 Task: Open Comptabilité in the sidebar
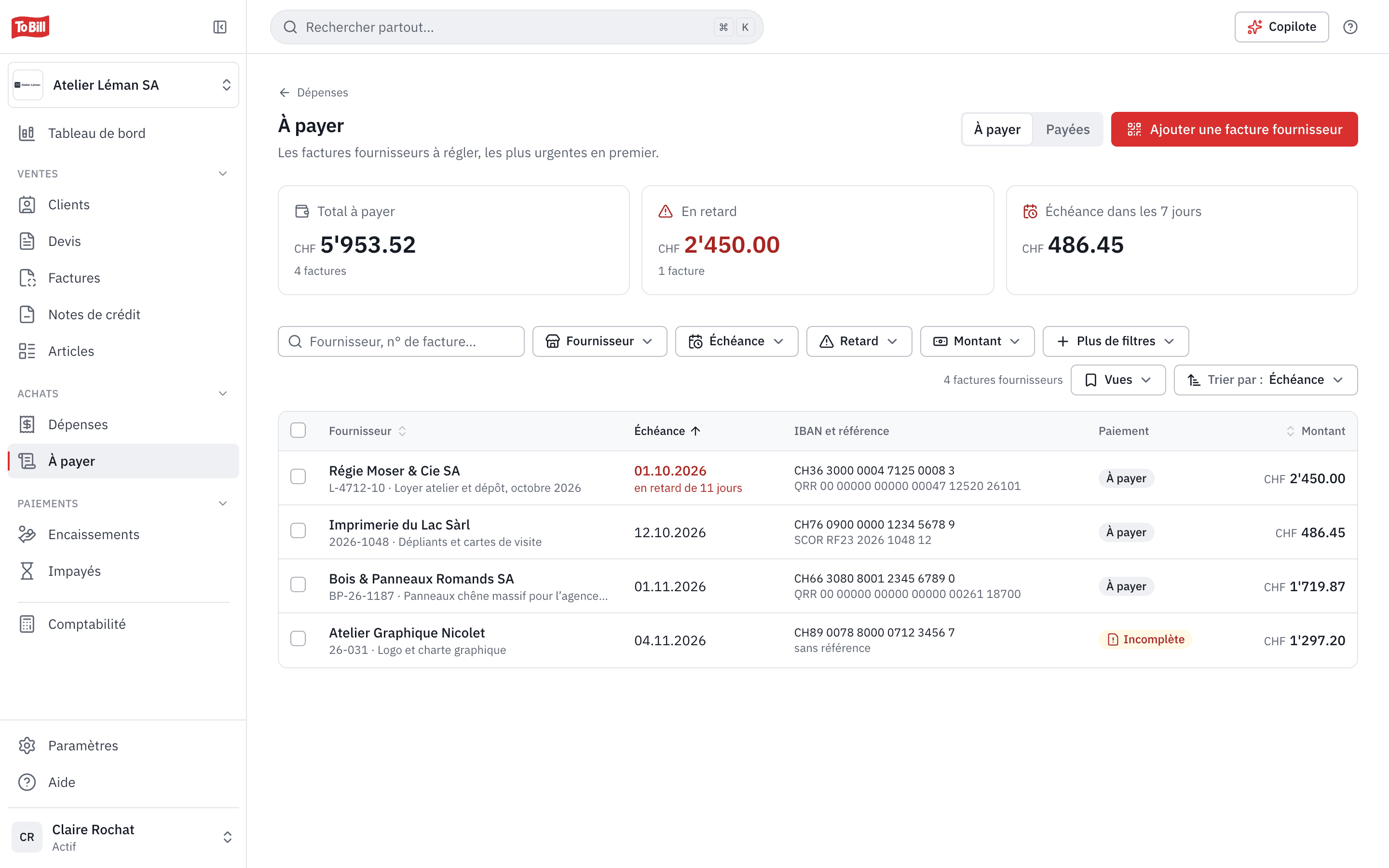[x=123, y=624]
